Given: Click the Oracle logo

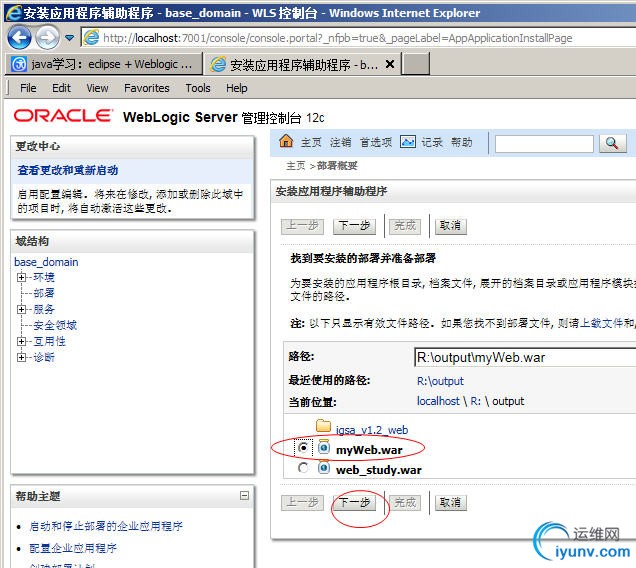Looking at the screenshot, I should pyautogui.click(x=63, y=116).
